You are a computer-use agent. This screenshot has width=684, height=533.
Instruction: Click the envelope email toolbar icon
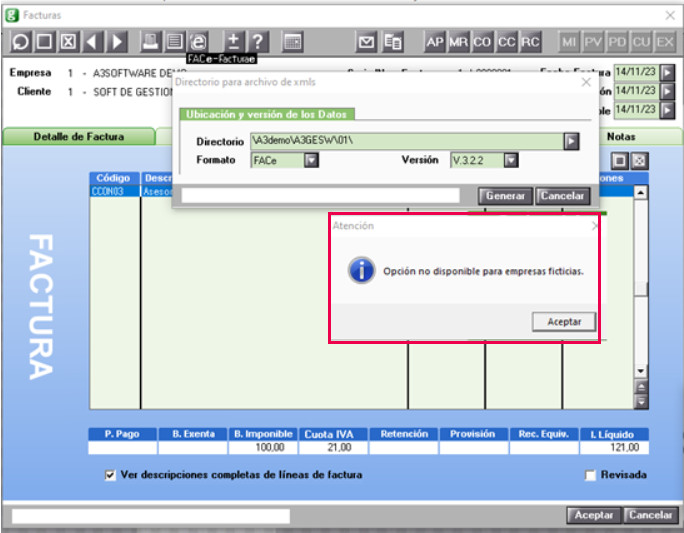366,42
